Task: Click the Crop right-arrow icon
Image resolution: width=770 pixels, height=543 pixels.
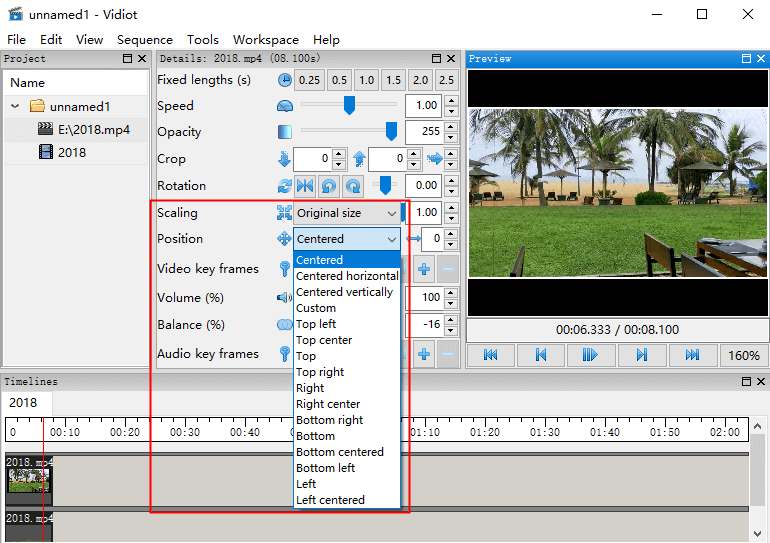Action: [x=435, y=158]
